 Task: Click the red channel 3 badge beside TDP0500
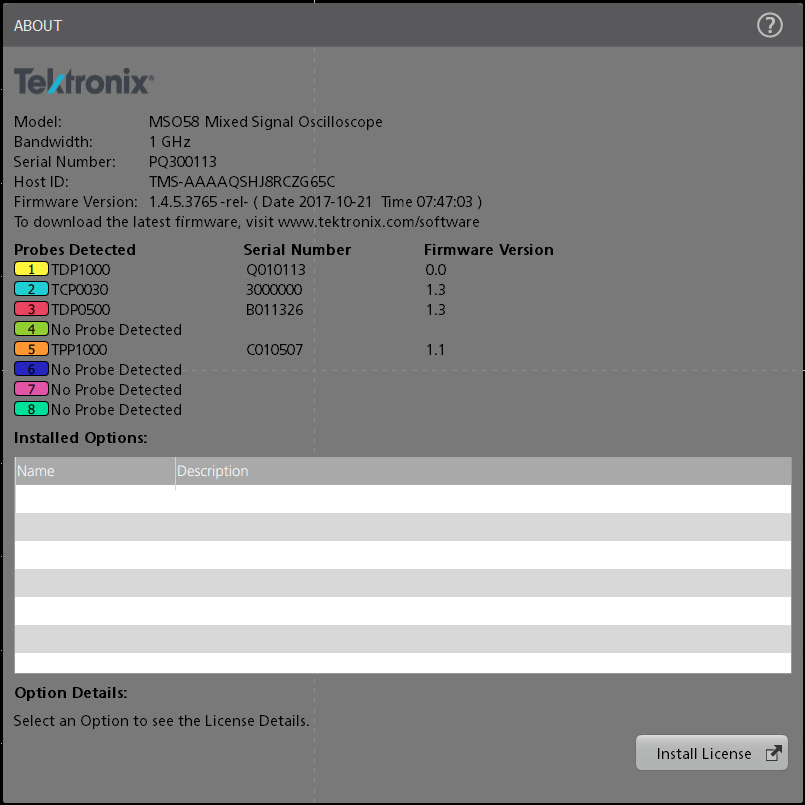29,309
